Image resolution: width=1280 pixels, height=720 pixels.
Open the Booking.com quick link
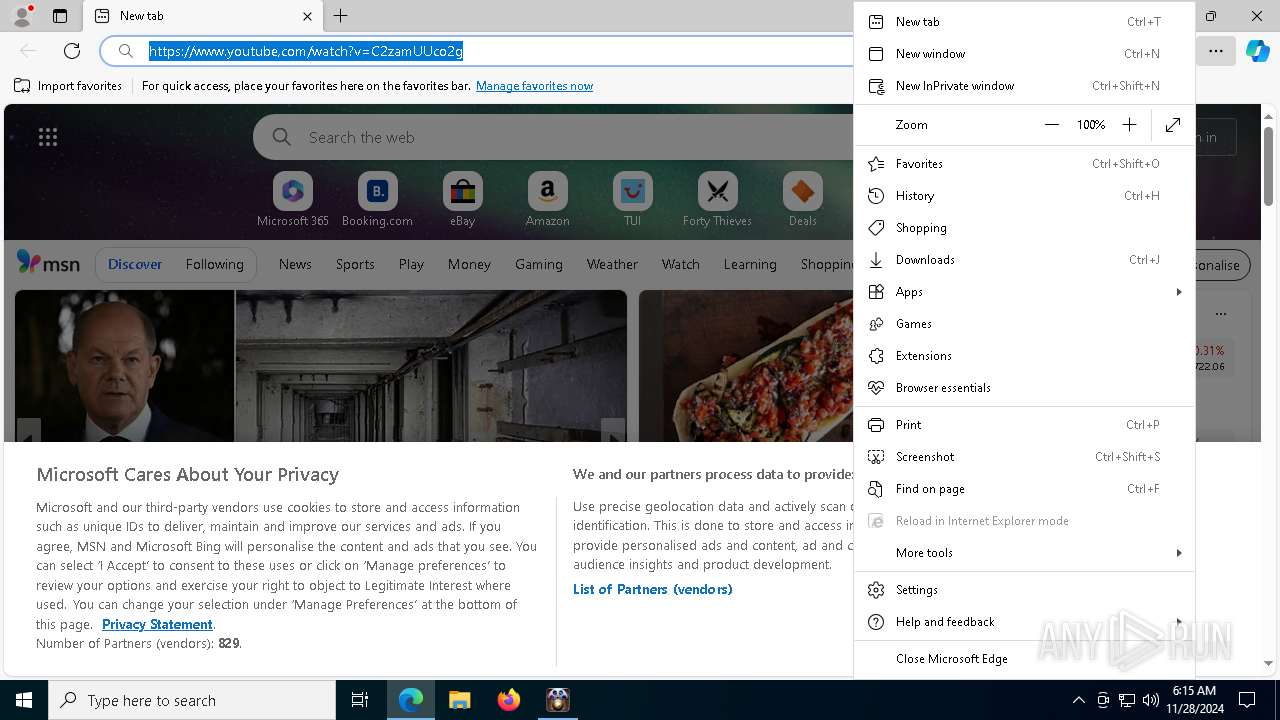(377, 199)
